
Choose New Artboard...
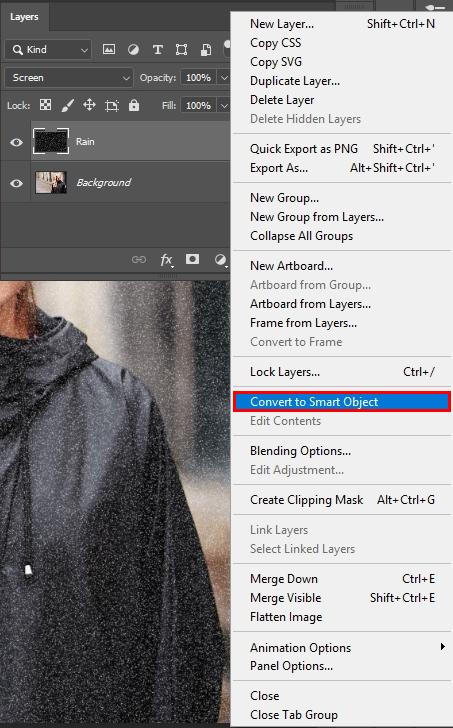coord(291,266)
